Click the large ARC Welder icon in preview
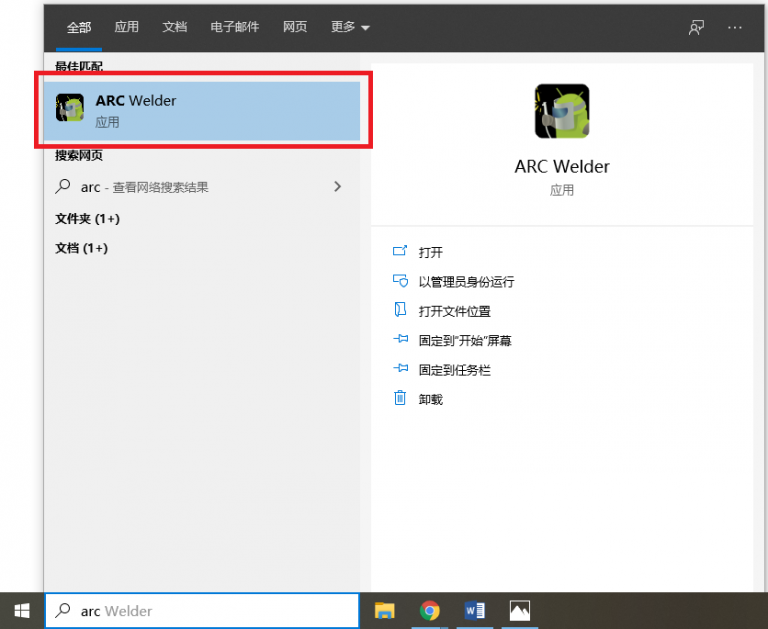This screenshot has width=768, height=629. point(561,111)
